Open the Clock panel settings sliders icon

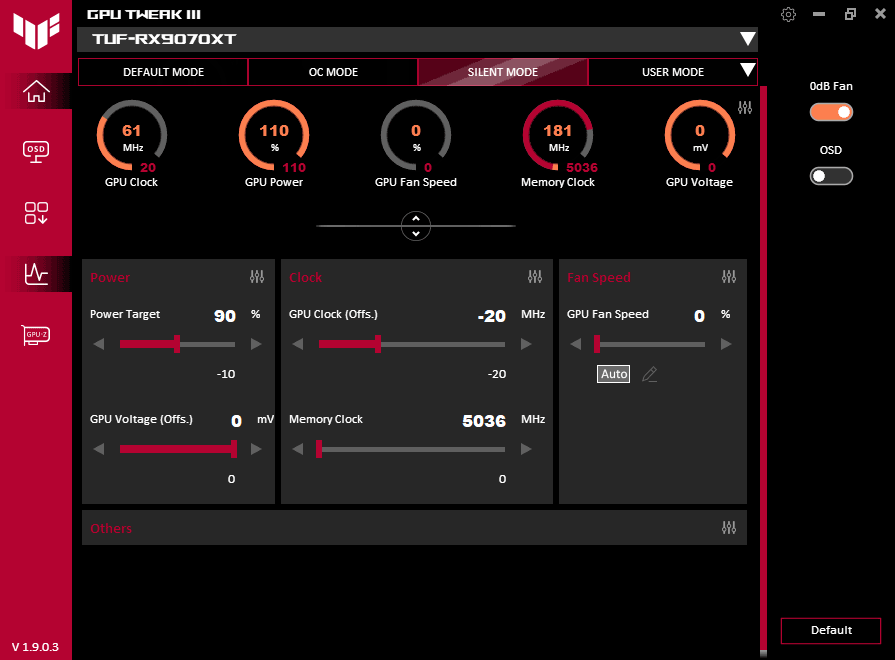point(535,277)
